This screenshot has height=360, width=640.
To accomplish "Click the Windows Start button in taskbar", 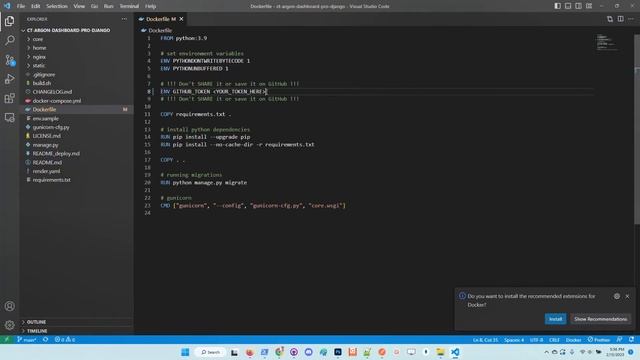I will [x=185, y=352].
